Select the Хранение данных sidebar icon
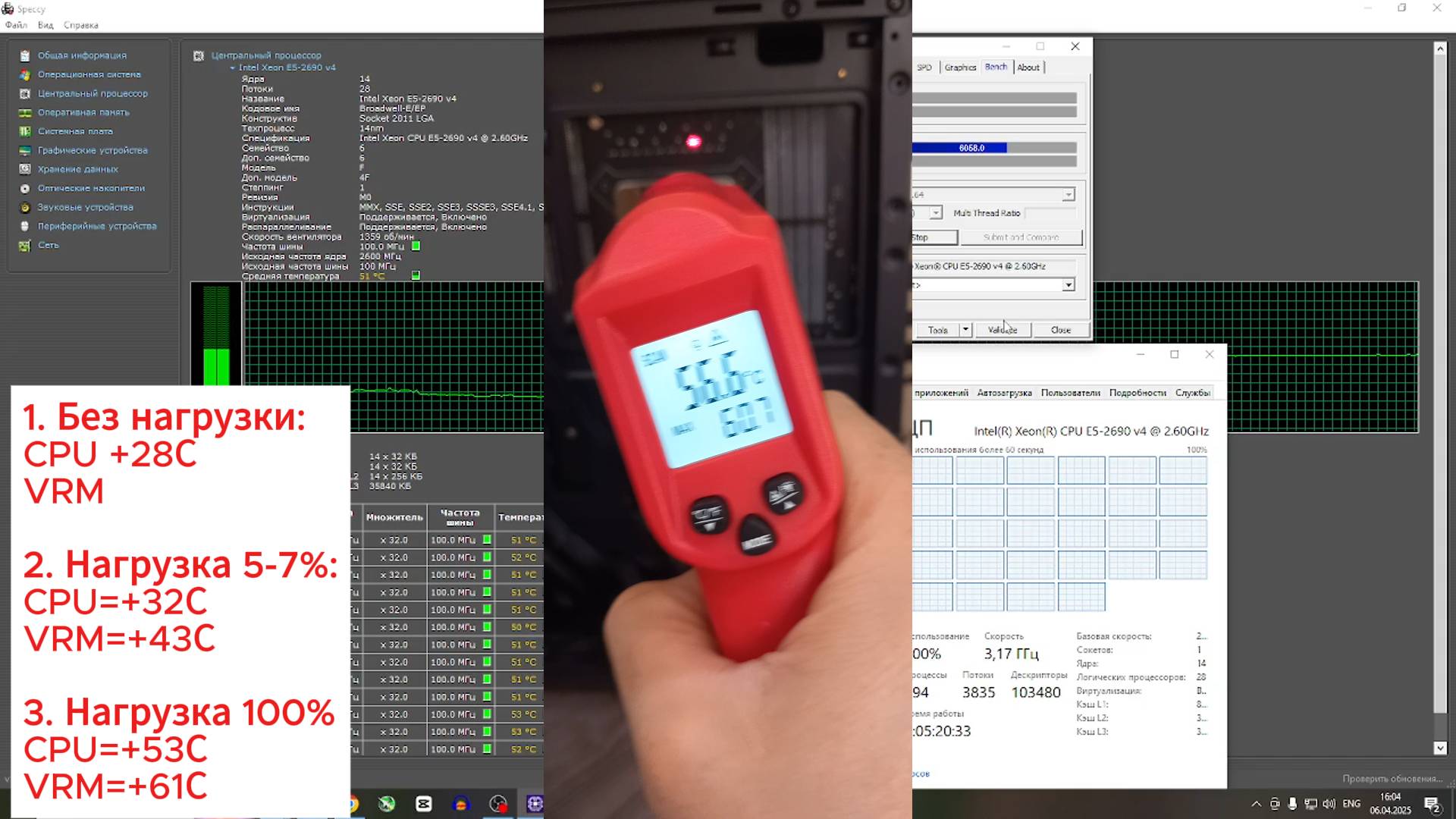 pos(25,169)
